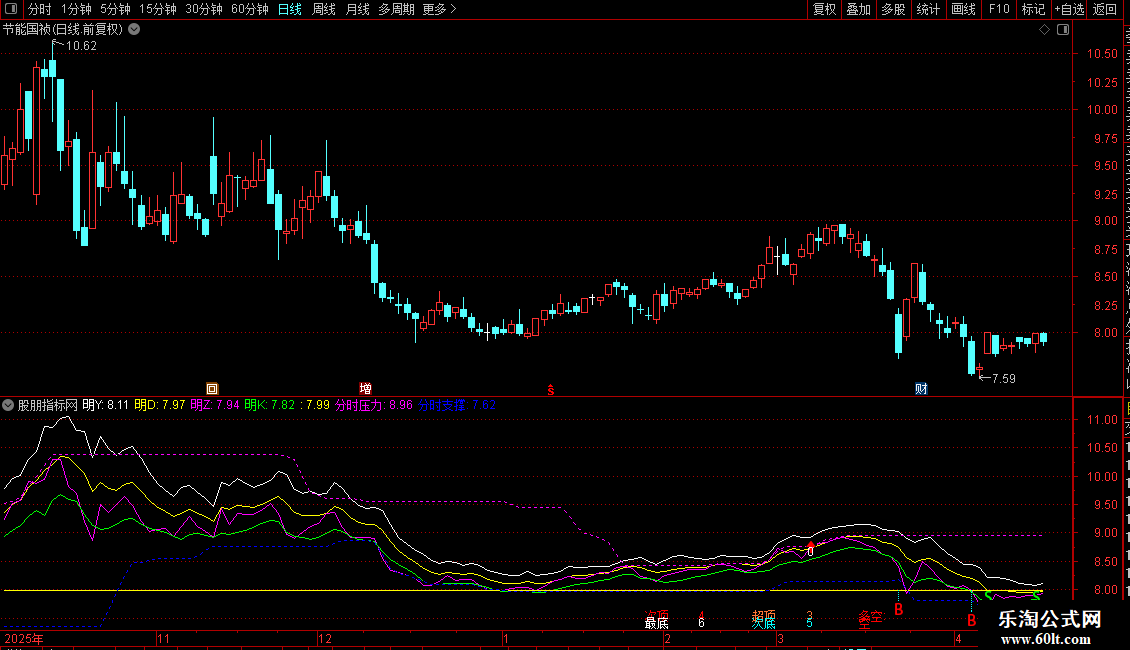Screen dimensions: 1130x650
Task: Click the 明K: 7.82 indicator value
Action: pyautogui.click(x=270, y=405)
